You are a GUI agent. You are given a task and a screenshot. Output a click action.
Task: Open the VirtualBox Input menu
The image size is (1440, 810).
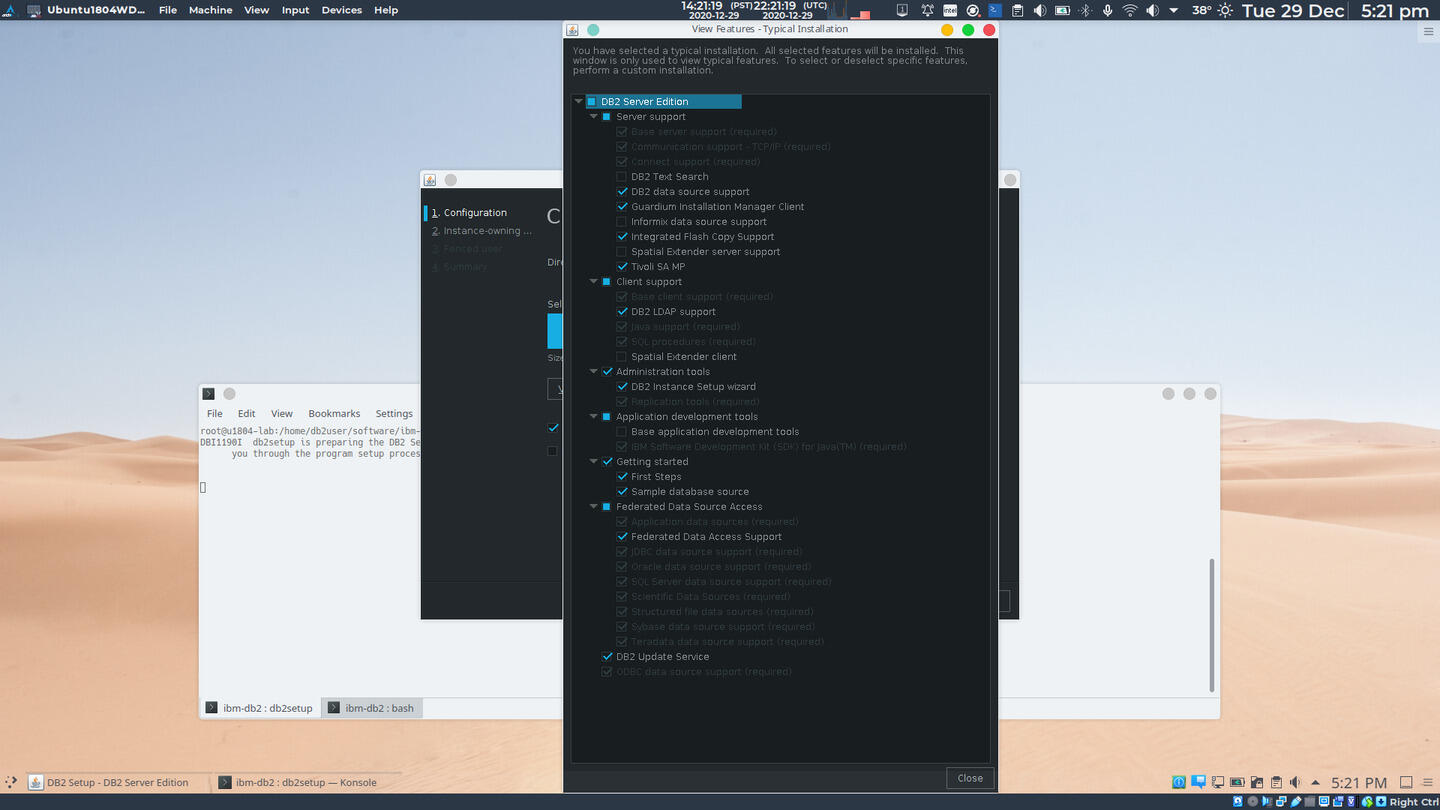(295, 10)
